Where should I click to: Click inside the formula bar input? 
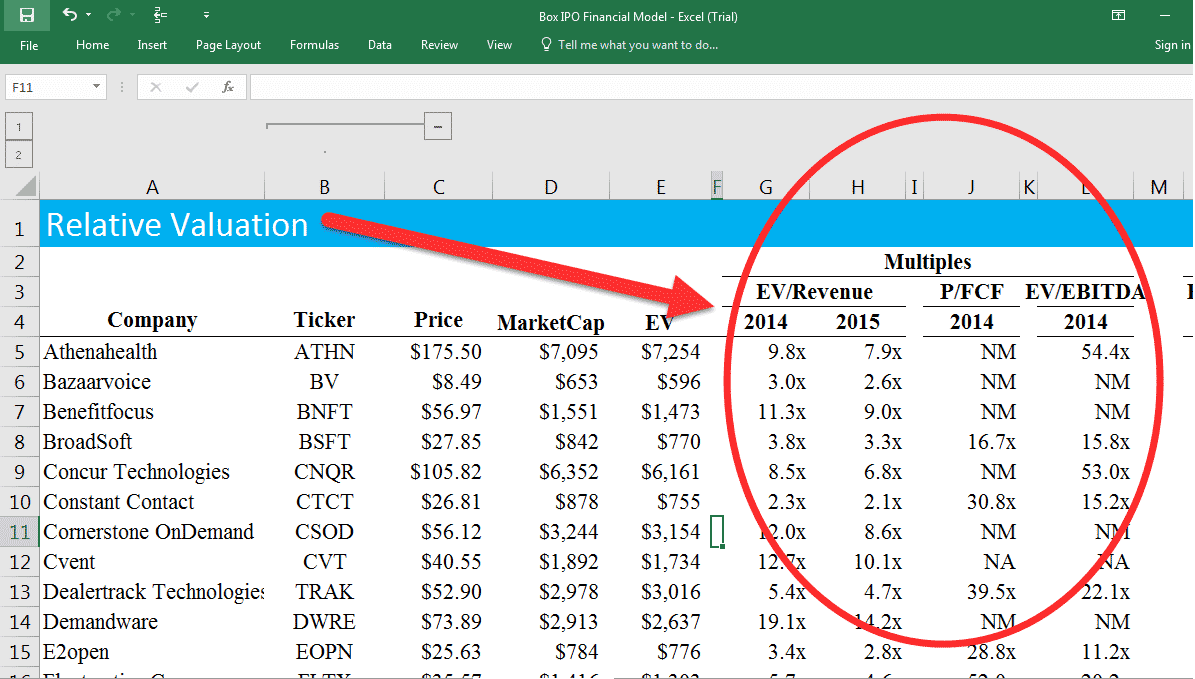pyautogui.click(x=721, y=87)
